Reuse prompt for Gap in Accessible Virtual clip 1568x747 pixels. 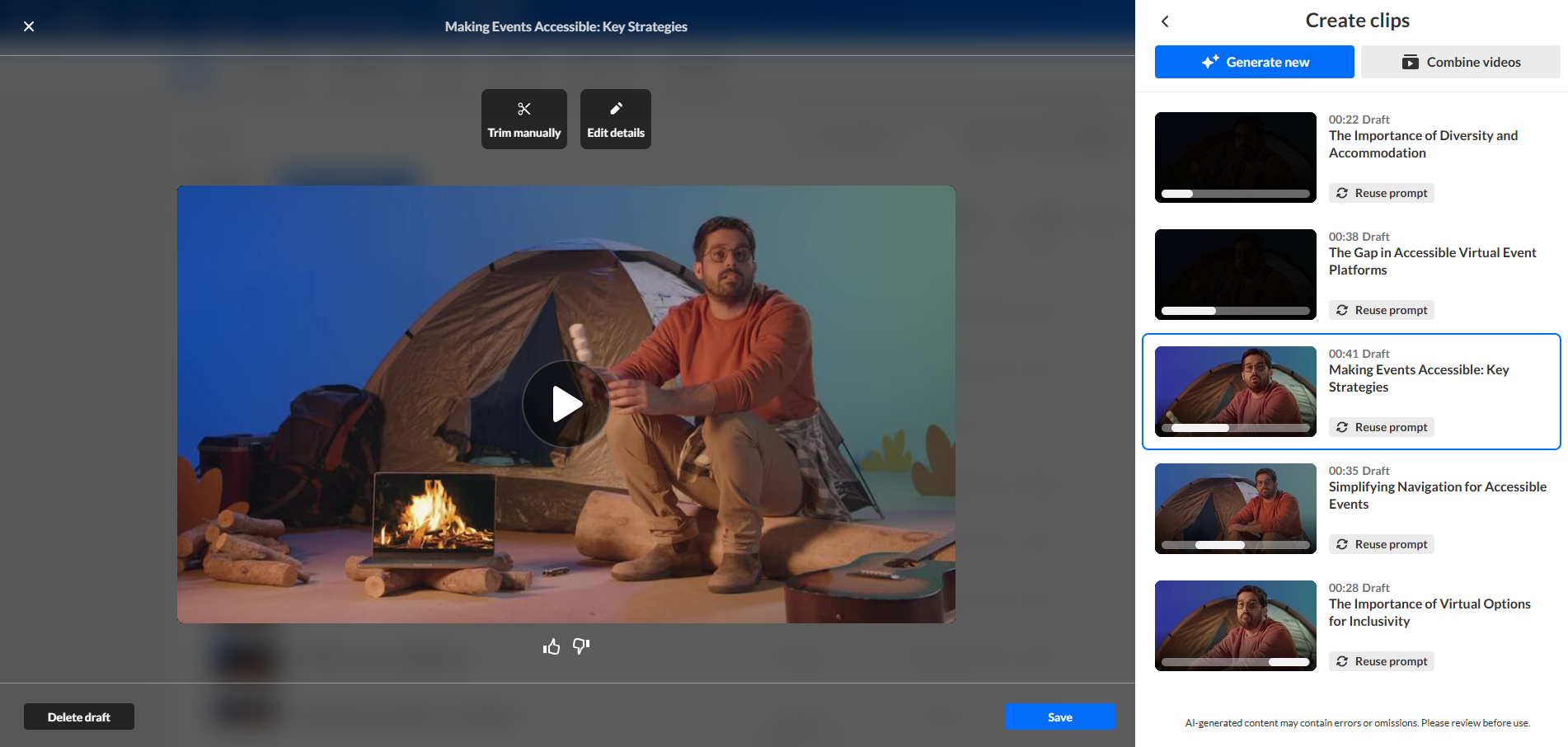(x=1382, y=310)
